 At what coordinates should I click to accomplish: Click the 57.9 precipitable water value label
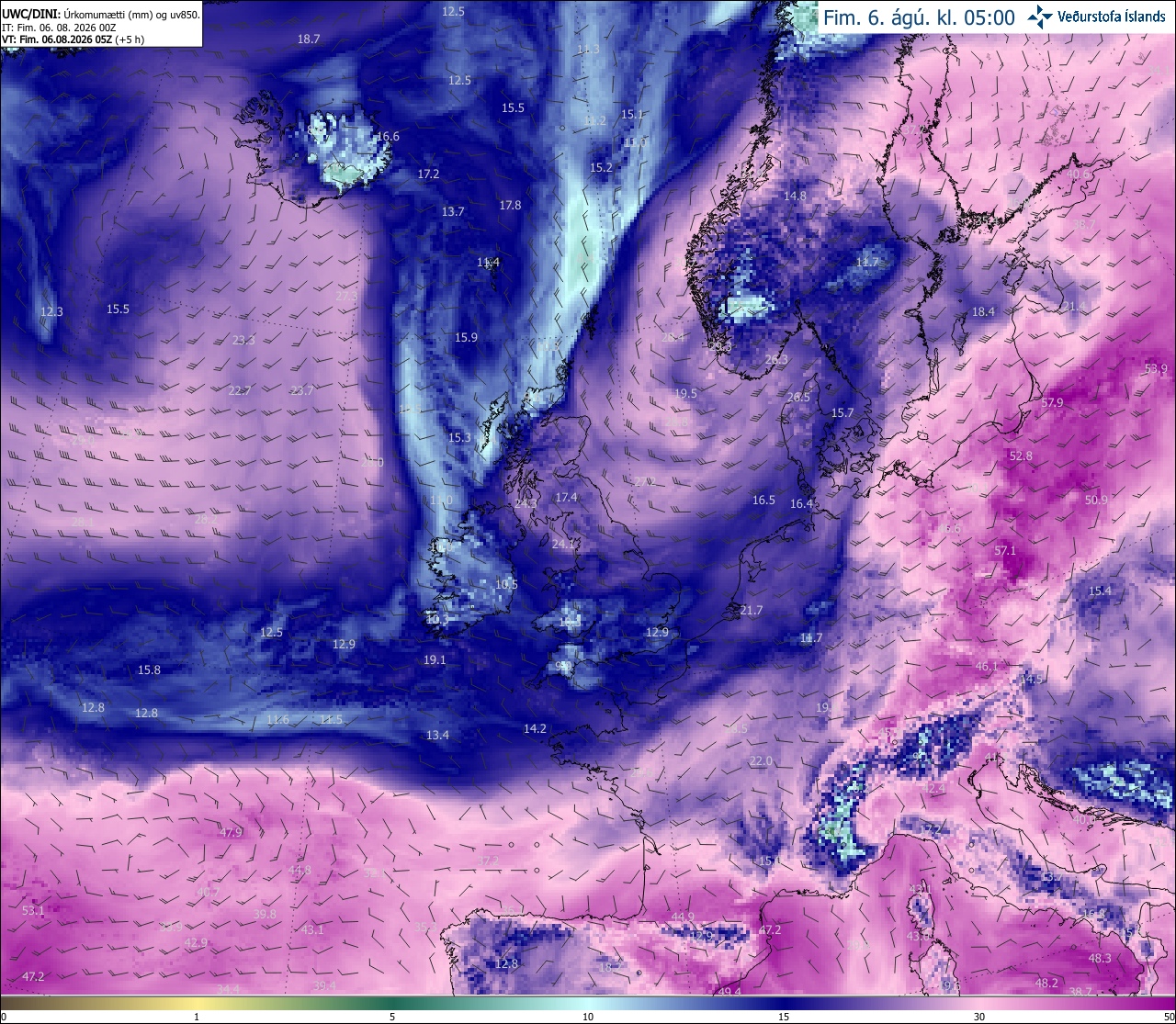click(1053, 402)
